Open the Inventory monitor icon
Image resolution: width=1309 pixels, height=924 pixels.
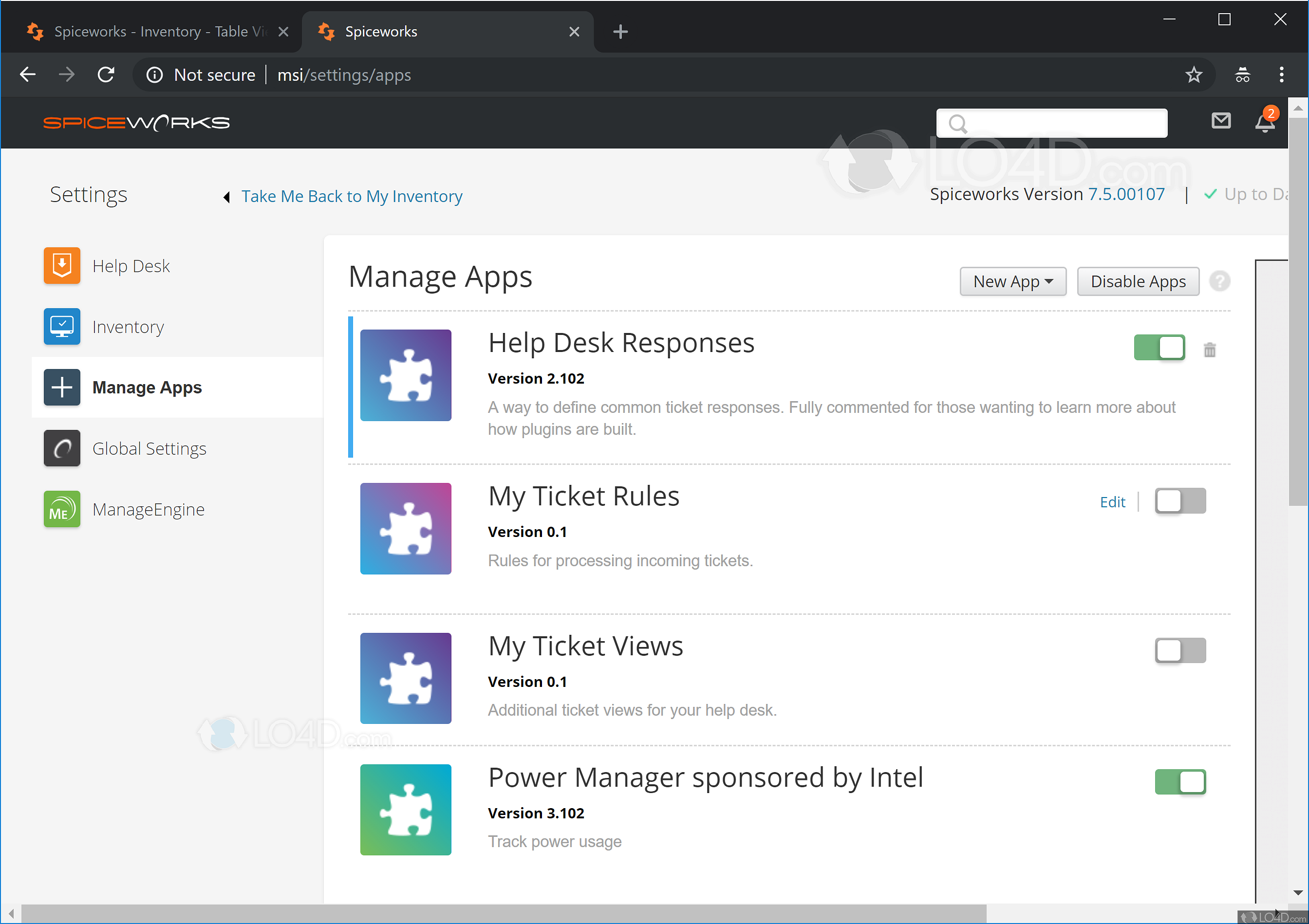61,327
